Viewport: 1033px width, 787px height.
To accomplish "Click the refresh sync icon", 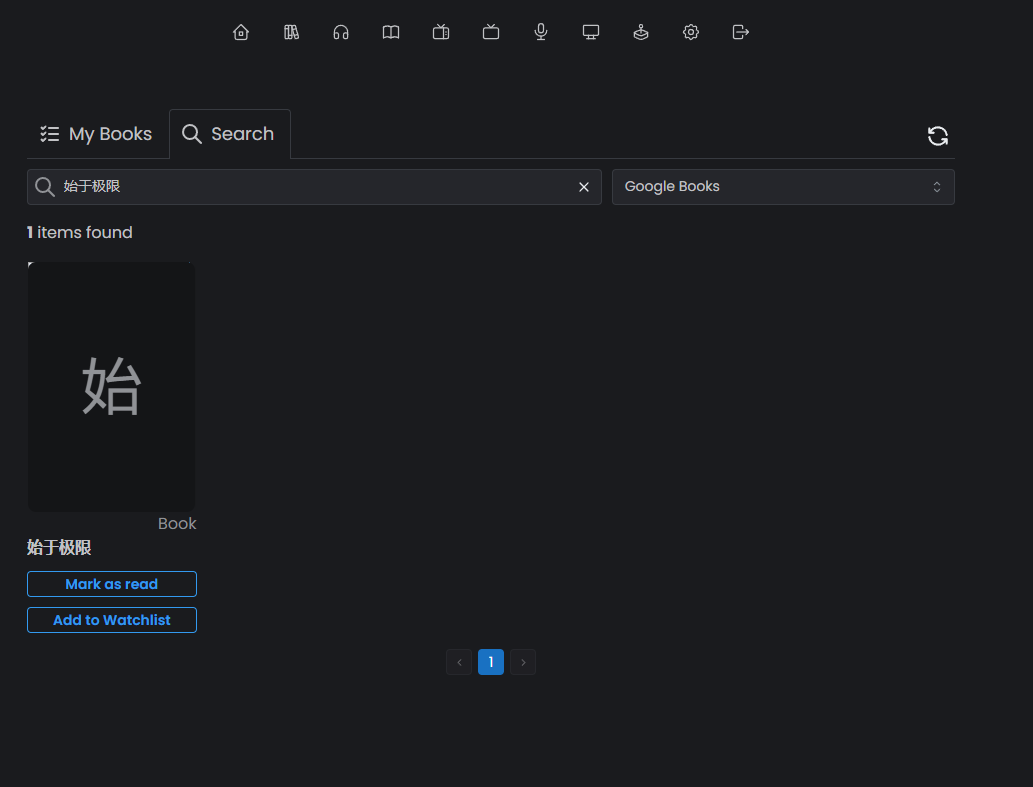I will tap(937, 136).
